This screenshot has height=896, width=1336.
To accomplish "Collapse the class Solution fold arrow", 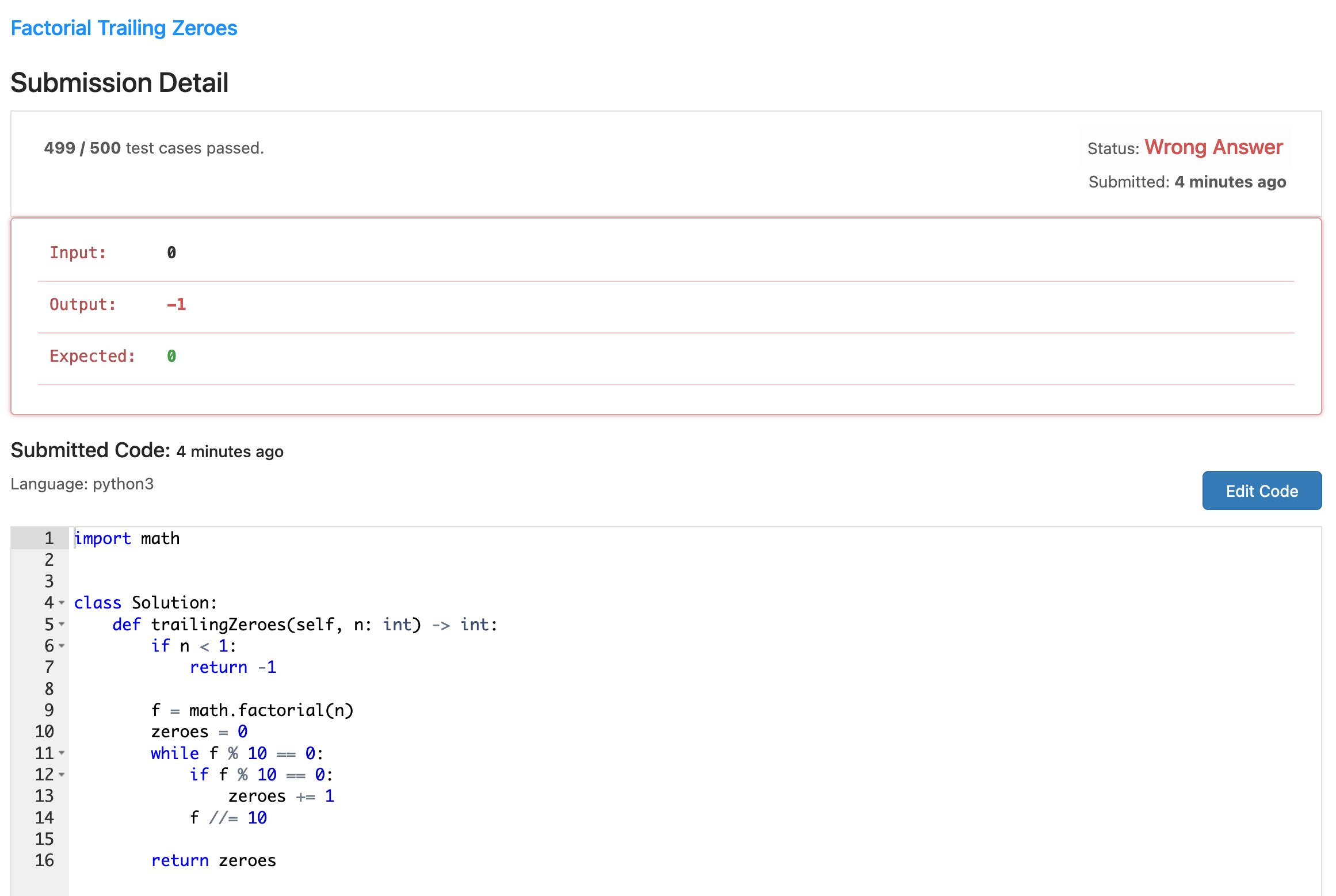I will (x=62, y=603).
